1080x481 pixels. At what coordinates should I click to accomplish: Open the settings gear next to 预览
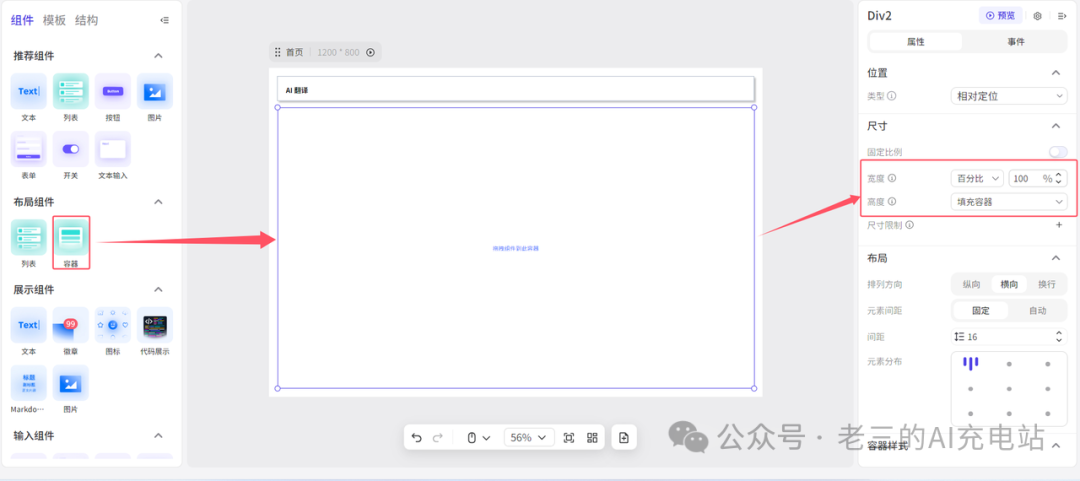pyautogui.click(x=1037, y=16)
